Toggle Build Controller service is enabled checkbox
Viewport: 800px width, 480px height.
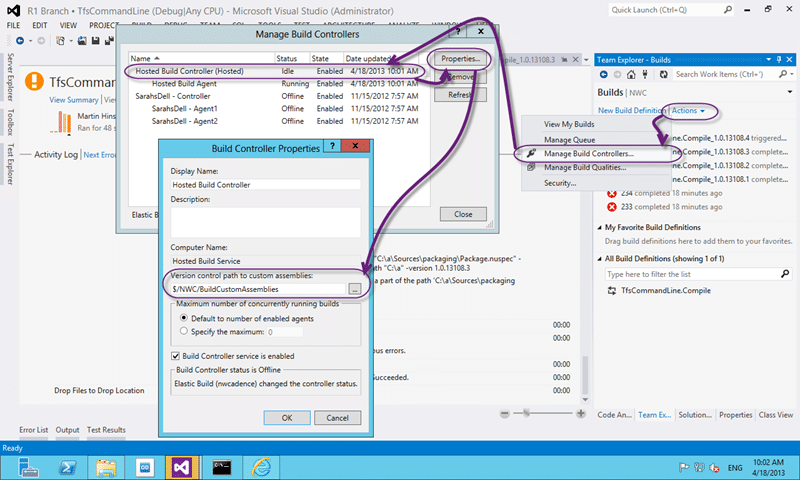(175, 356)
